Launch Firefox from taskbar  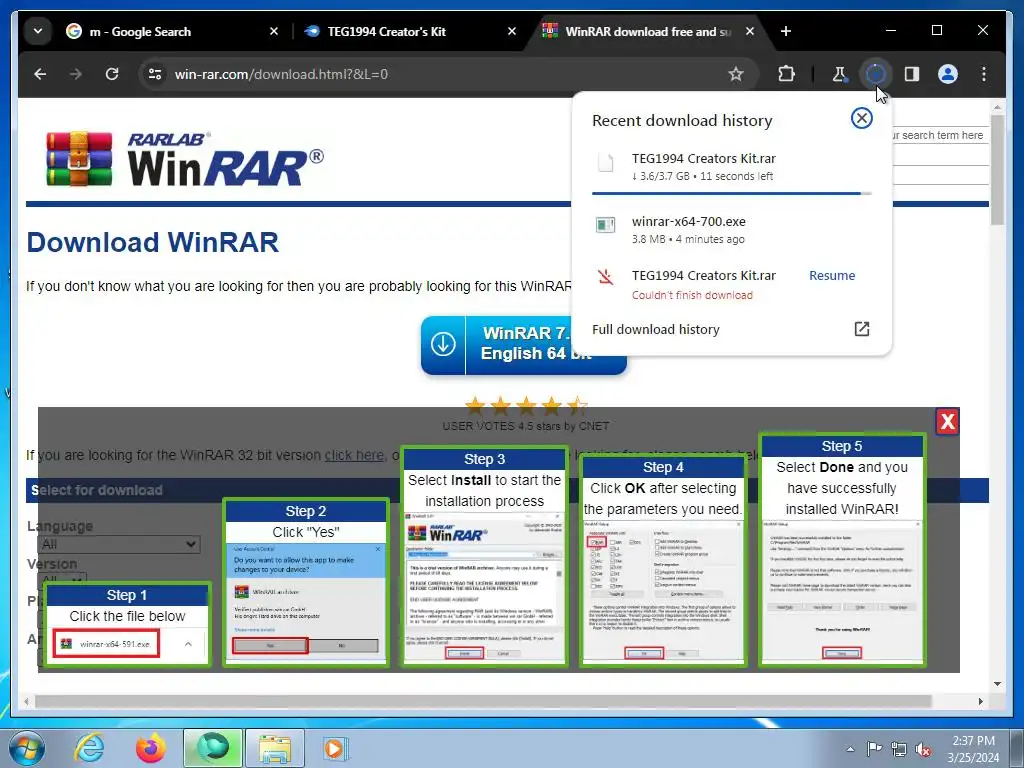[151, 748]
